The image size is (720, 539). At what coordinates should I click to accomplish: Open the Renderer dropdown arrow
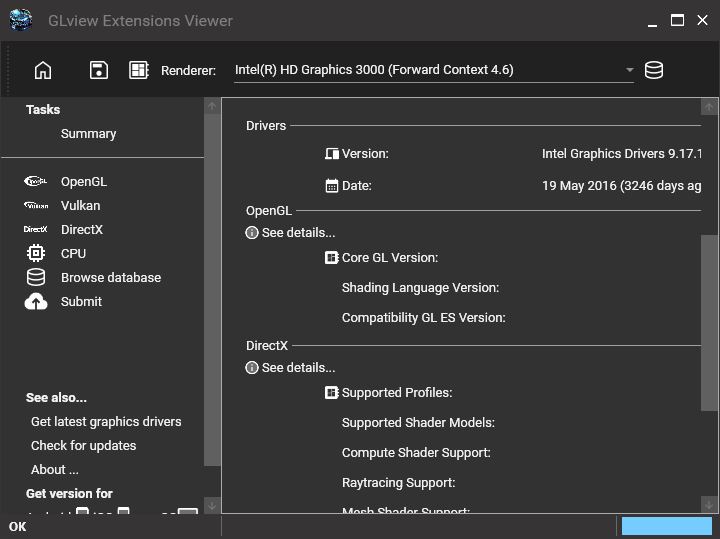coord(630,70)
